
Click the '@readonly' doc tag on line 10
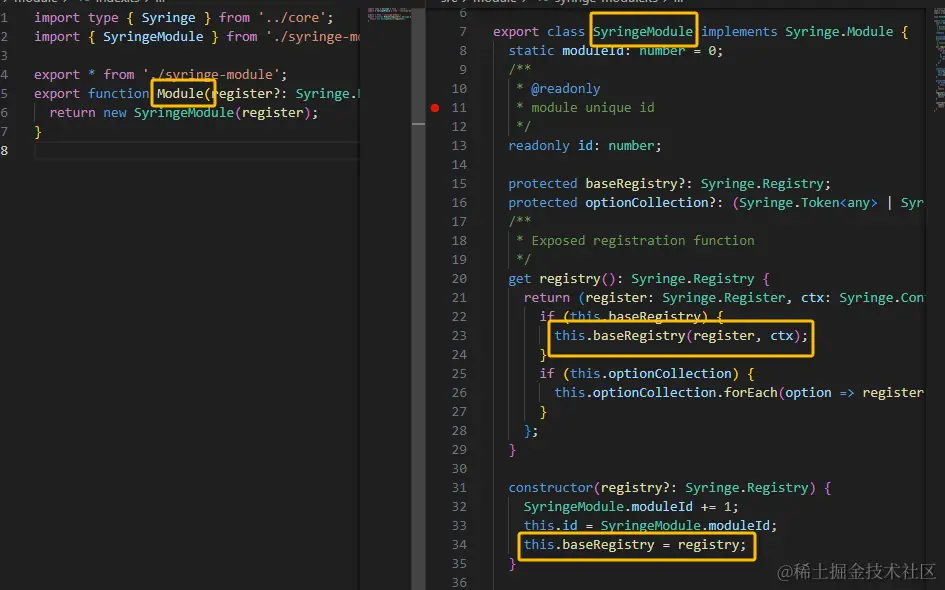pos(565,89)
